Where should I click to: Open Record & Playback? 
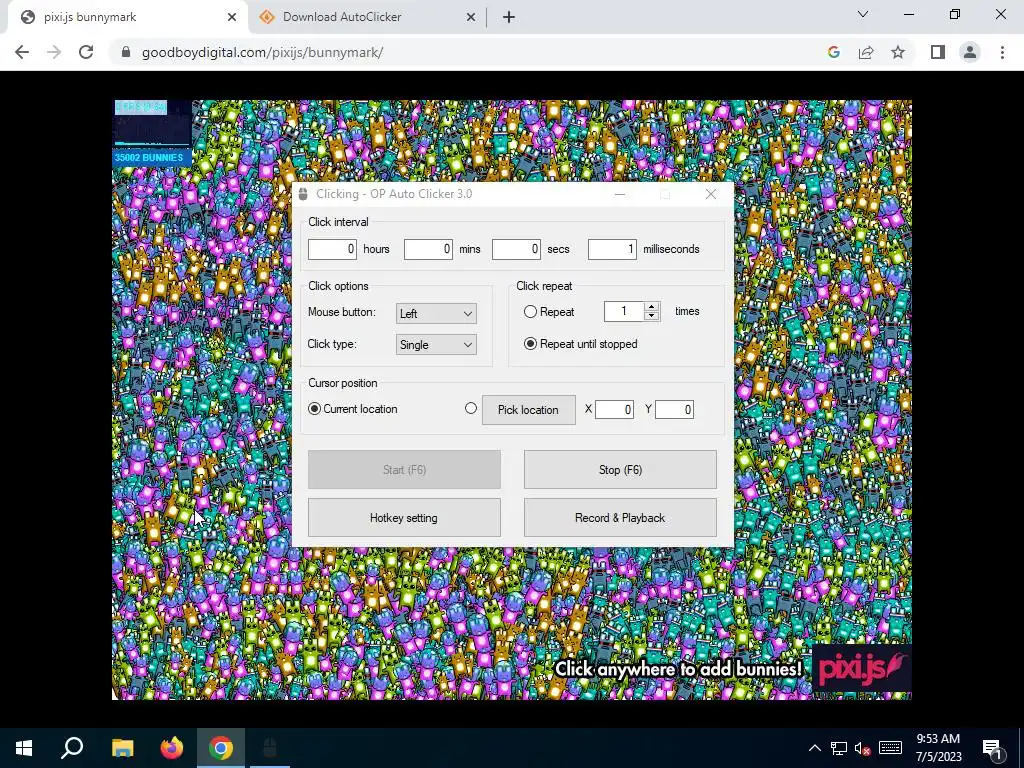pyautogui.click(x=620, y=518)
